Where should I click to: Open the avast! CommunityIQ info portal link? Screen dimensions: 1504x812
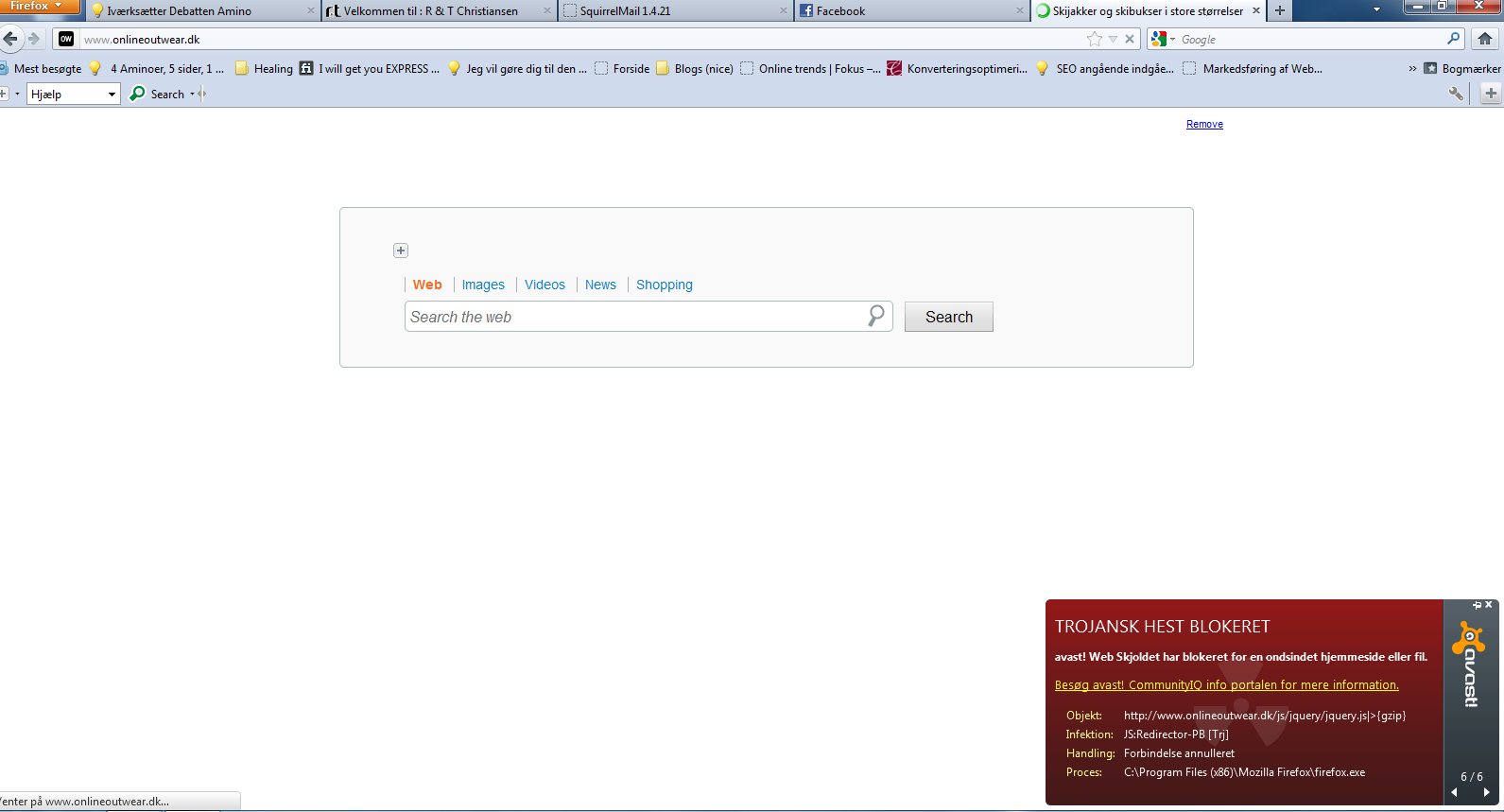click(x=1227, y=685)
